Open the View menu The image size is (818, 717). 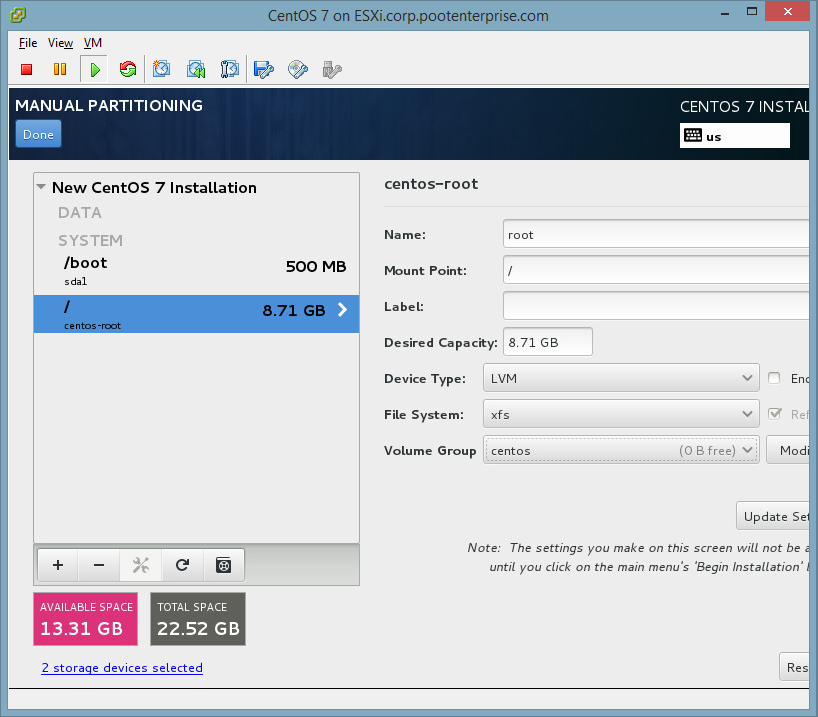point(61,43)
